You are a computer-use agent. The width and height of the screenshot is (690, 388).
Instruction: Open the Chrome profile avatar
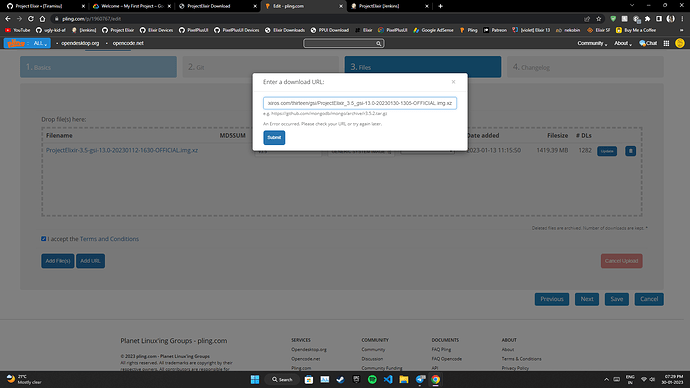[x=671, y=19]
